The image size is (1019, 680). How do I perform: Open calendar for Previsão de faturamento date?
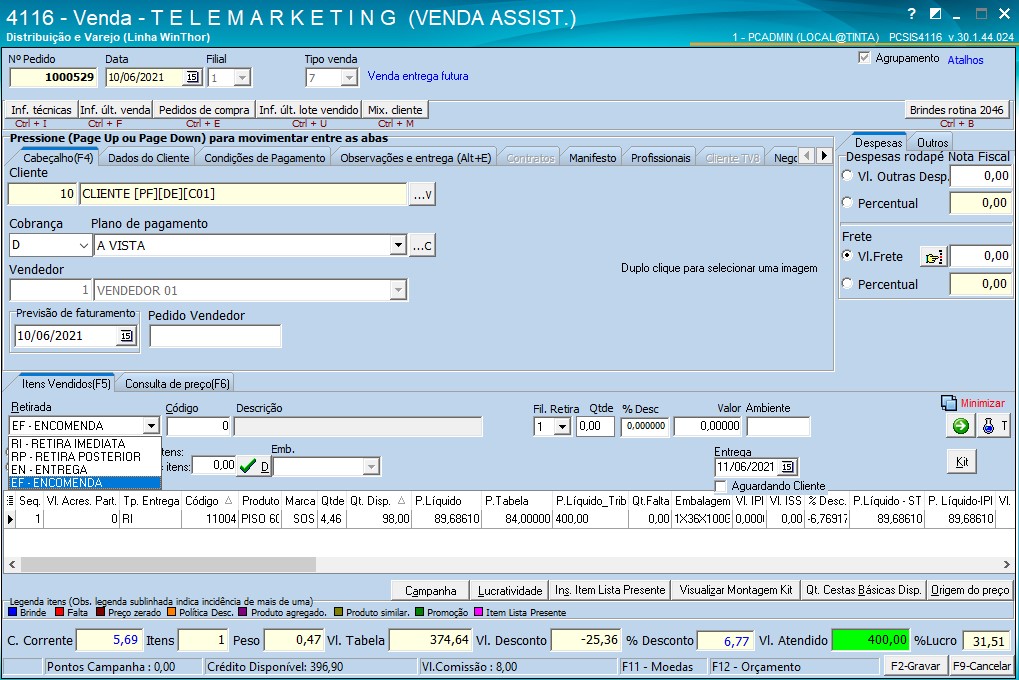coord(126,336)
